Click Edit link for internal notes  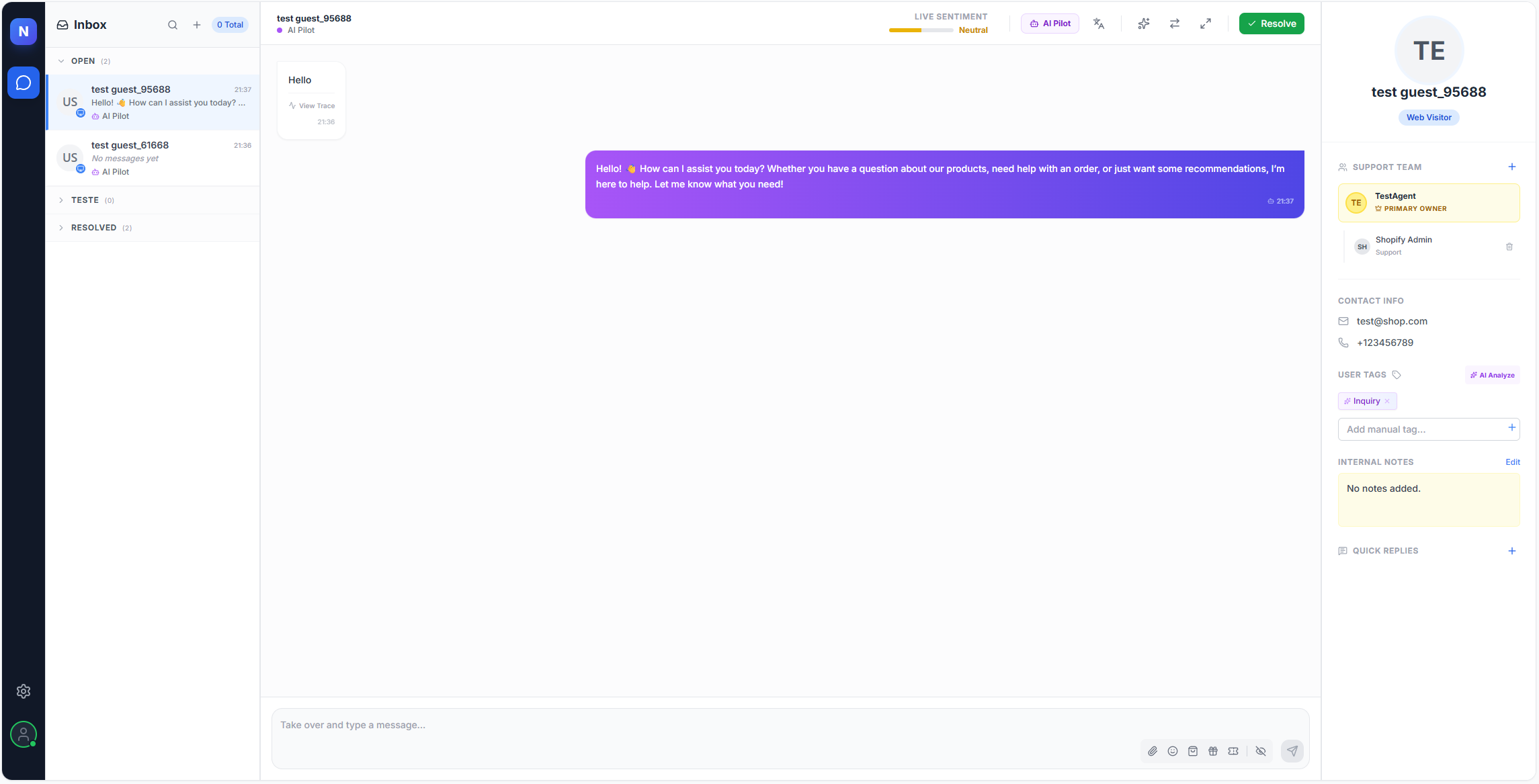(x=1513, y=462)
